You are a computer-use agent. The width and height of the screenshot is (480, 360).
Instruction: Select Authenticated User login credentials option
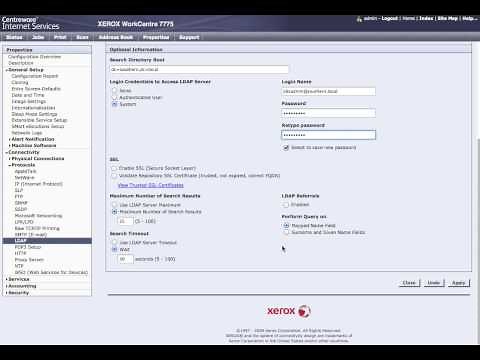tap(115, 97)
